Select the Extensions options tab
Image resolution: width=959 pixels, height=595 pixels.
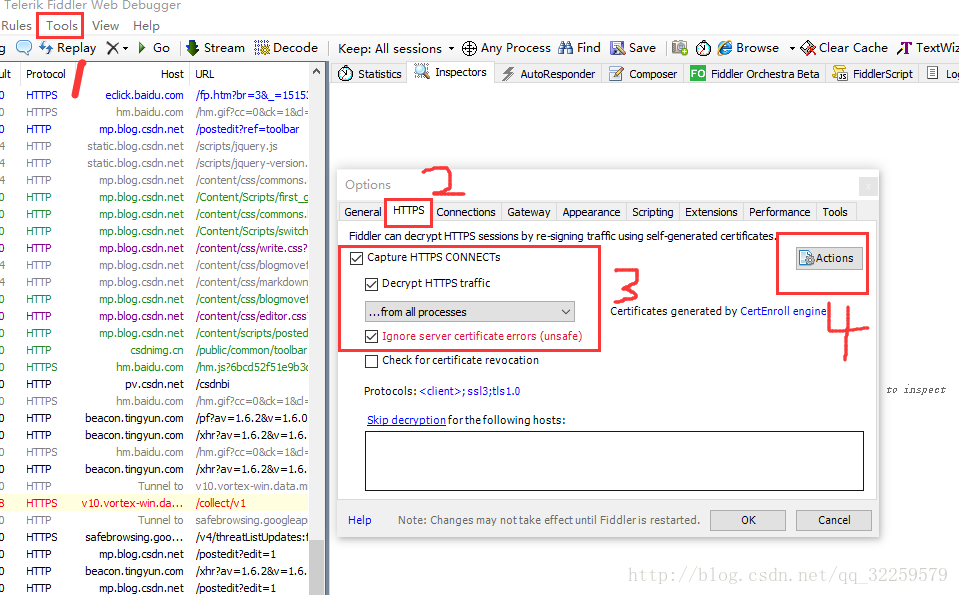coord(711,212)
